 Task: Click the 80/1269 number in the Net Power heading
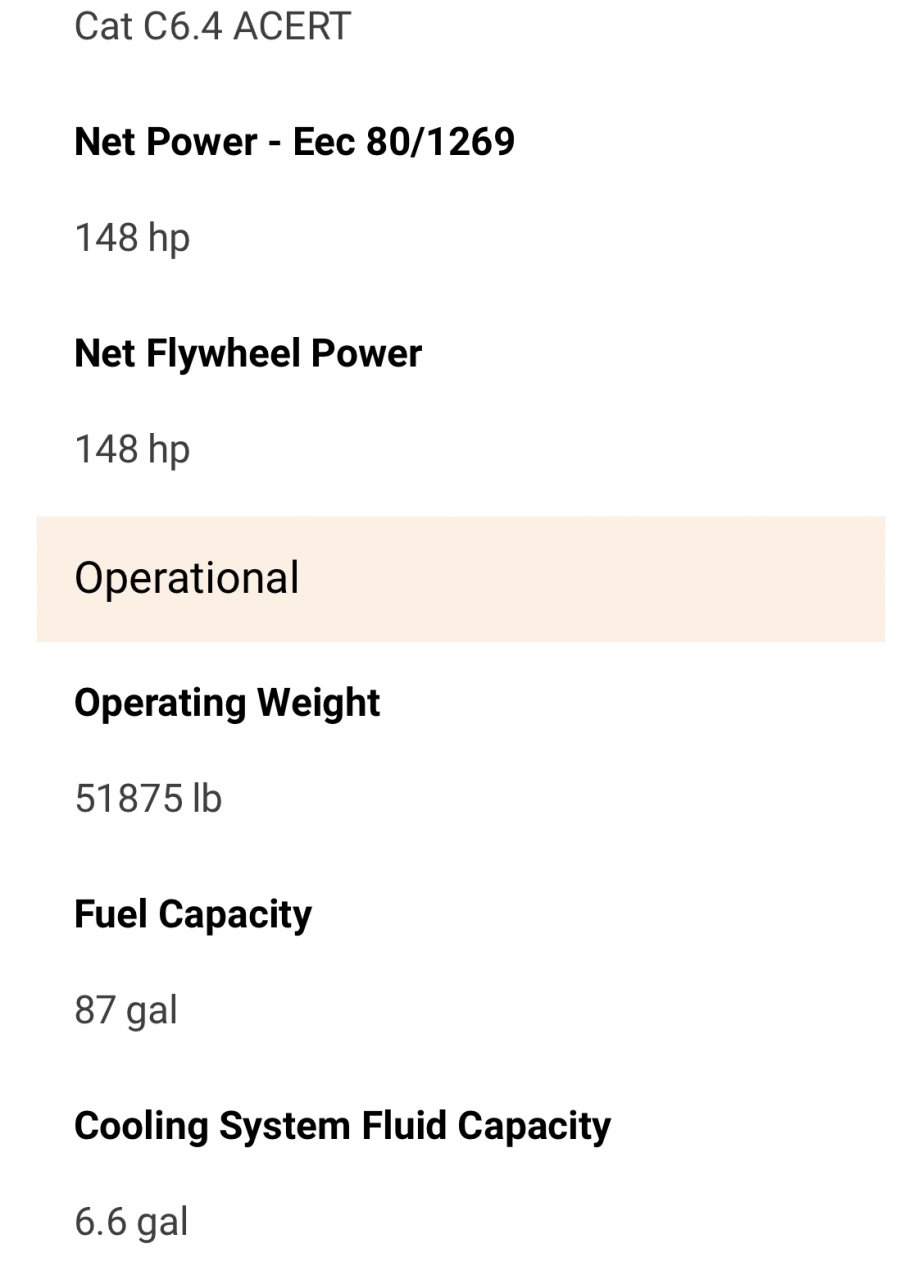(440, 142)
